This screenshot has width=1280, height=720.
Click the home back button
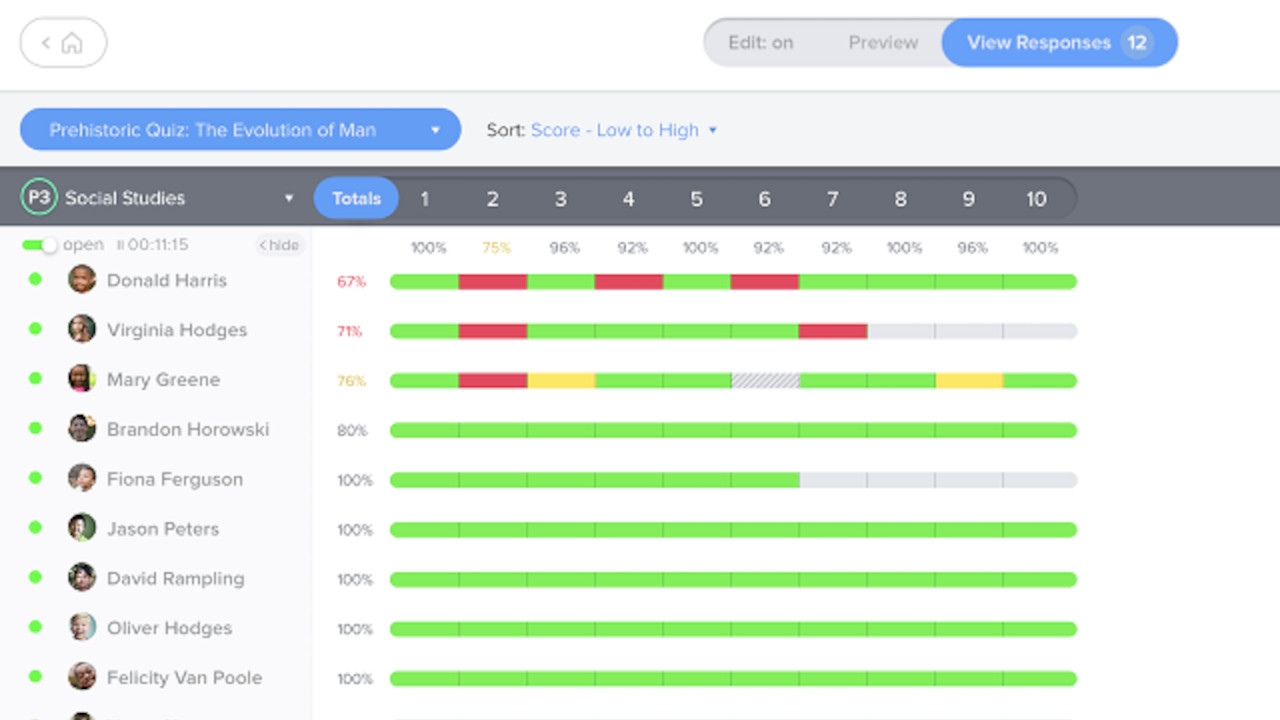[x=63, y=43]
